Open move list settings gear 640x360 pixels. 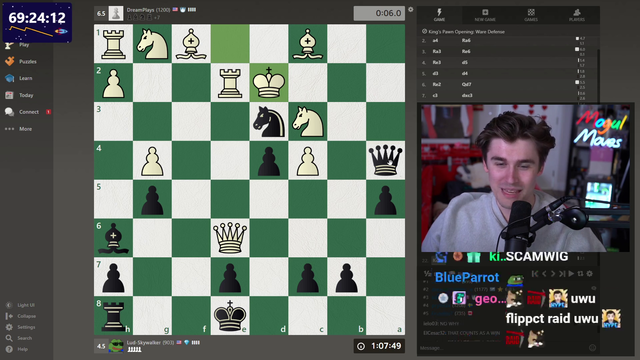(589, 274)
